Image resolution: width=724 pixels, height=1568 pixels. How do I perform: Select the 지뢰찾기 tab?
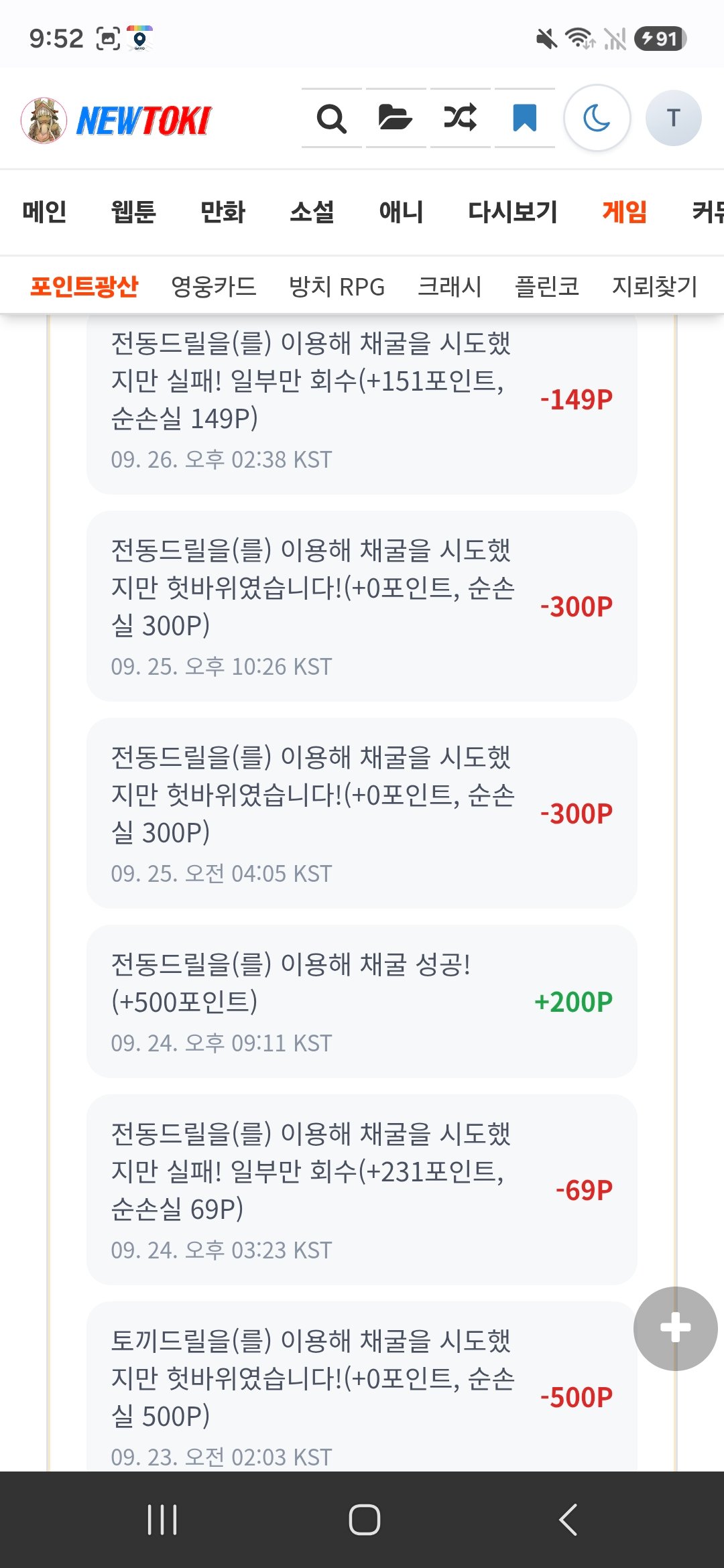click(x=655, y=286)
